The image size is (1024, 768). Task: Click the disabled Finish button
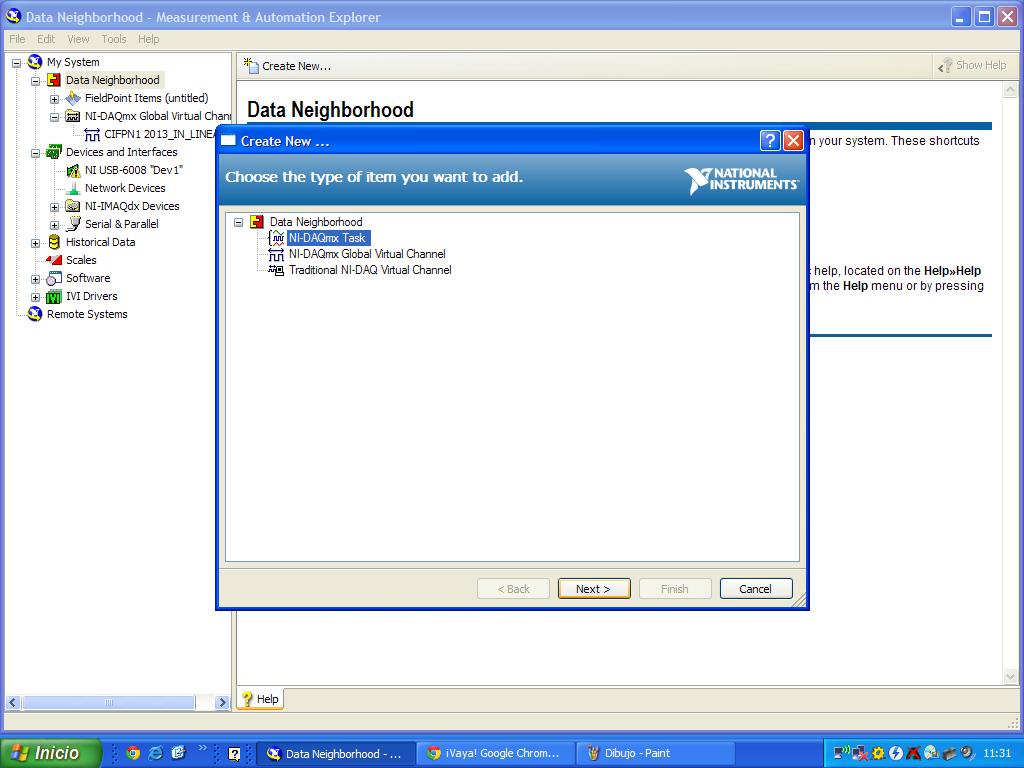coord(675,588)
